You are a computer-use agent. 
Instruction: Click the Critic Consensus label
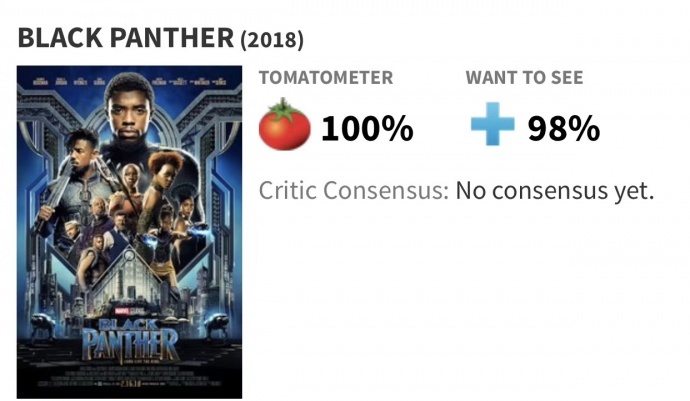[353, 191]
